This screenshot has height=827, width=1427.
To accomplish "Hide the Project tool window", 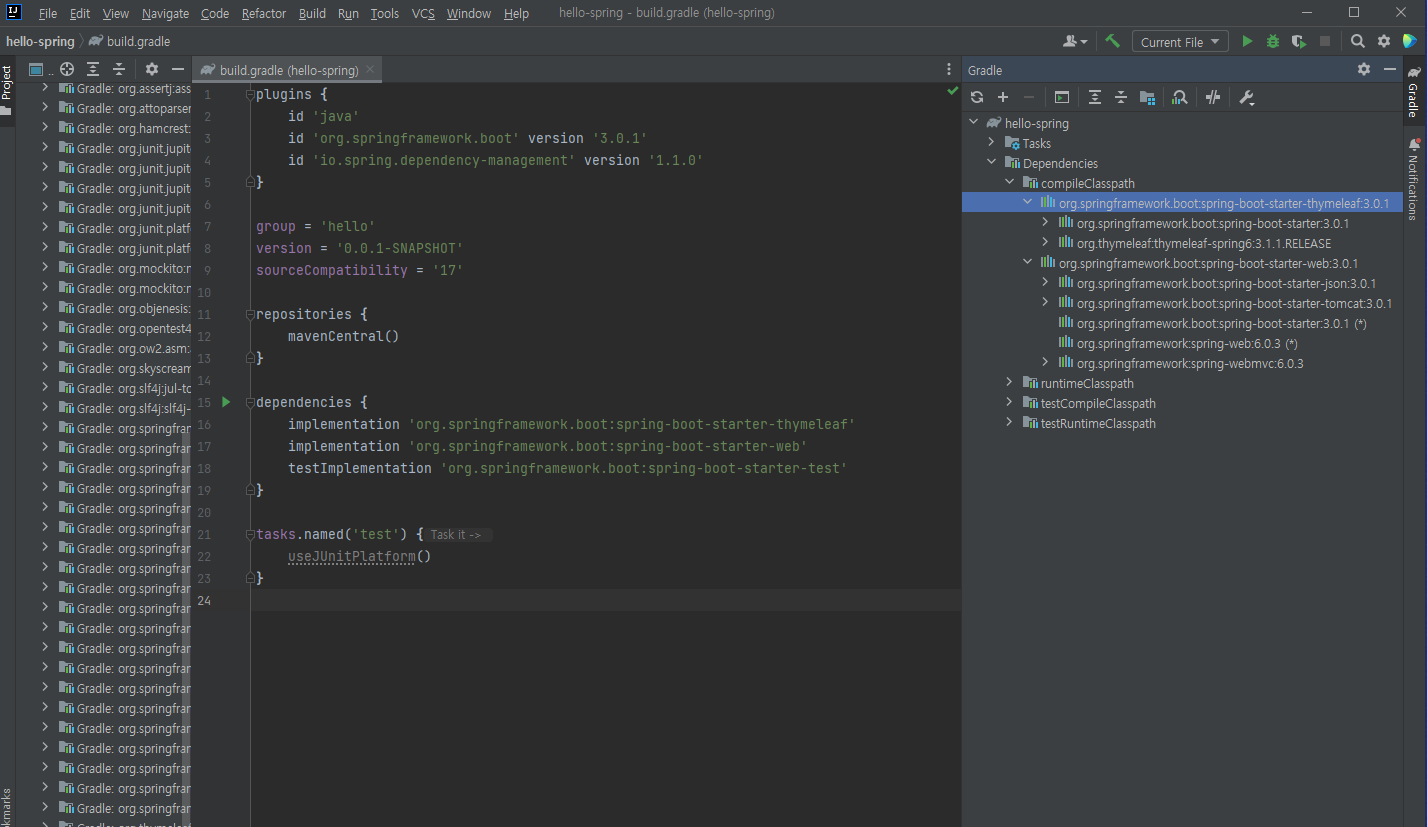I will 178,69.
